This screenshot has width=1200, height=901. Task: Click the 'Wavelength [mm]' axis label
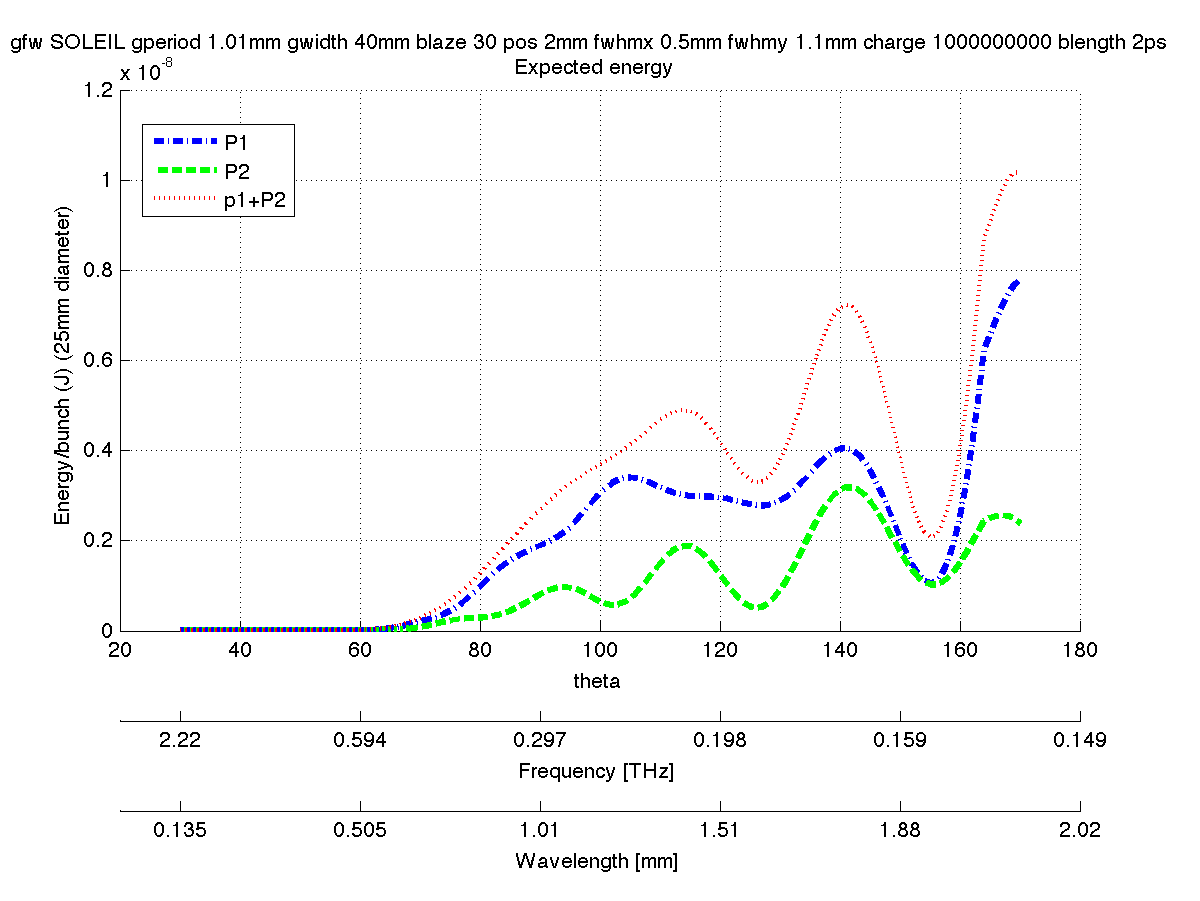click(596, 861)
